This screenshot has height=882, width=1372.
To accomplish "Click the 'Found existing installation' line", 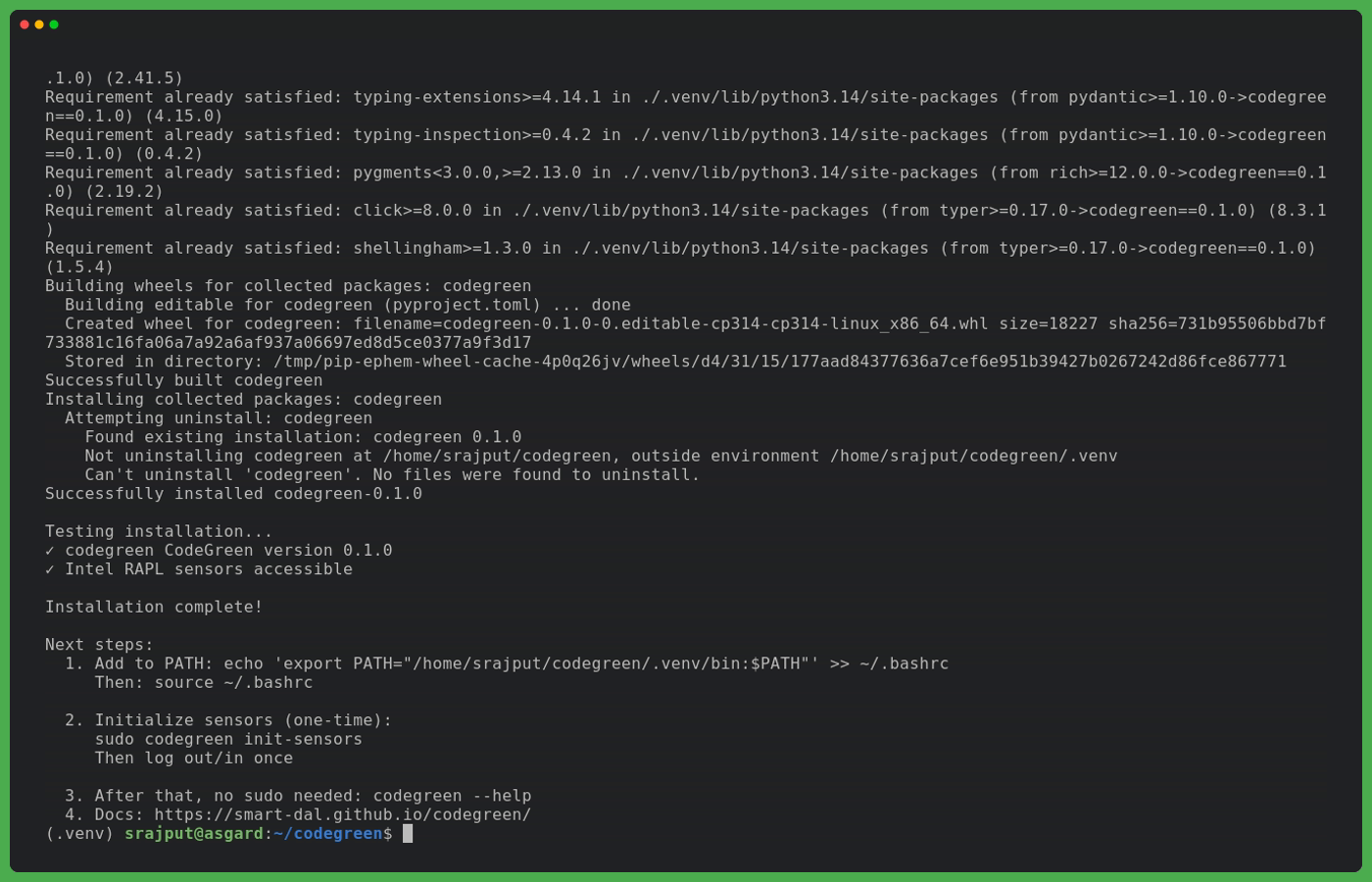I will [x=303, y=437].
